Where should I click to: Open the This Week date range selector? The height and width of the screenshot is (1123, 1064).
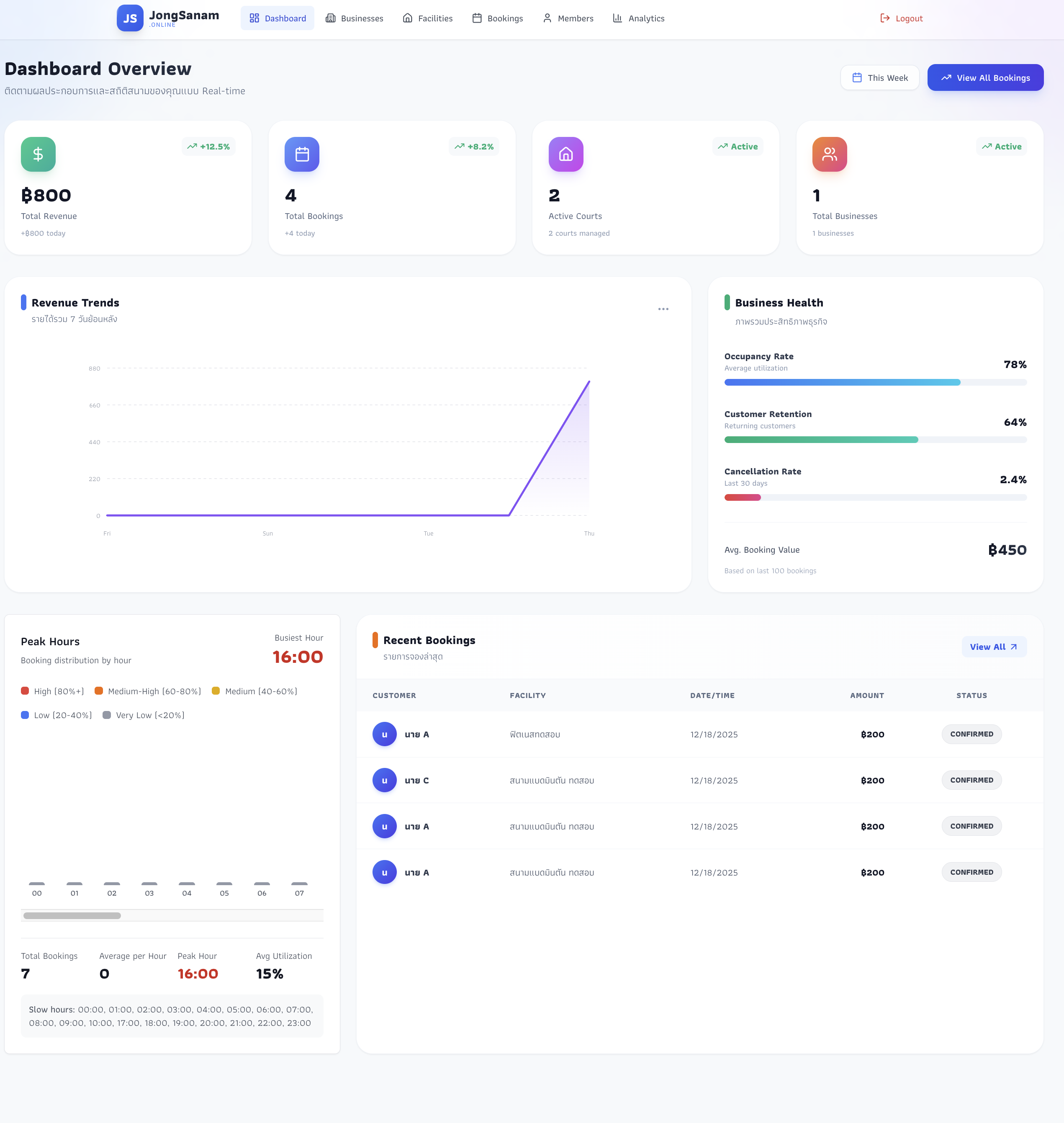point(879,78)
